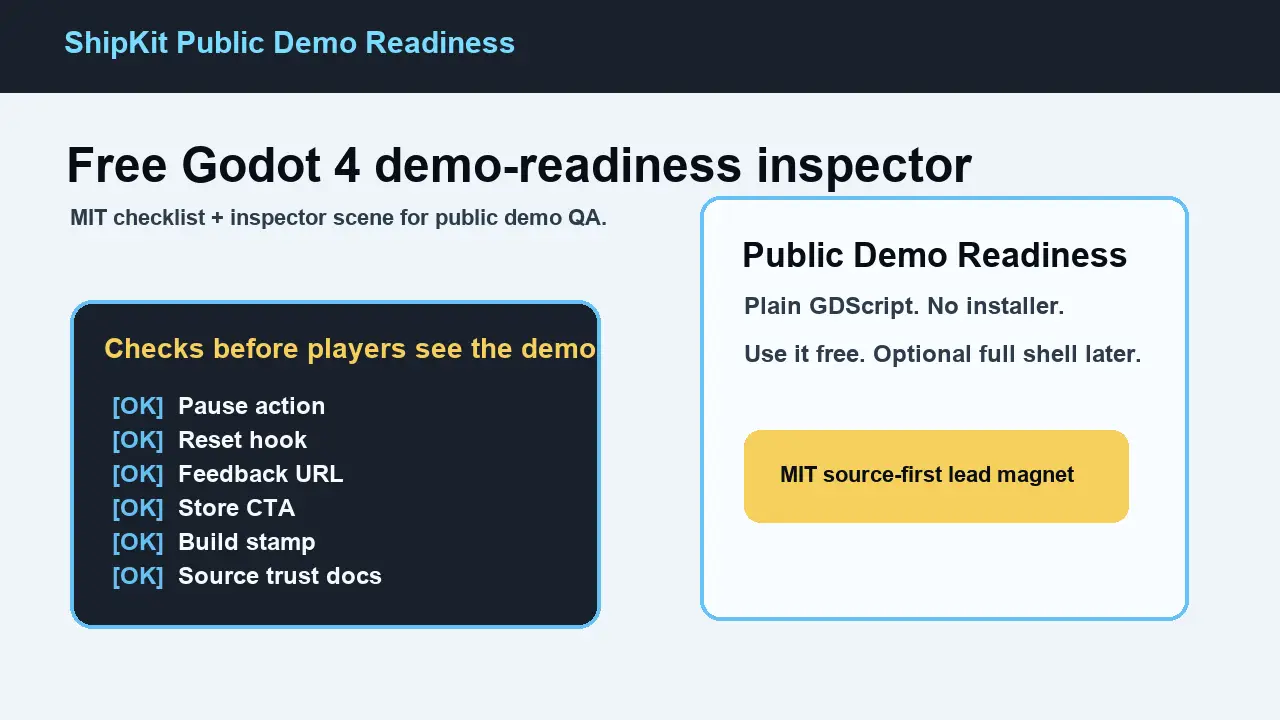The width and height of the screenshot is (1280, 720).
Task: Click the Store CTA checklist row
Action: pyautogui.click(x=203, y=508)
